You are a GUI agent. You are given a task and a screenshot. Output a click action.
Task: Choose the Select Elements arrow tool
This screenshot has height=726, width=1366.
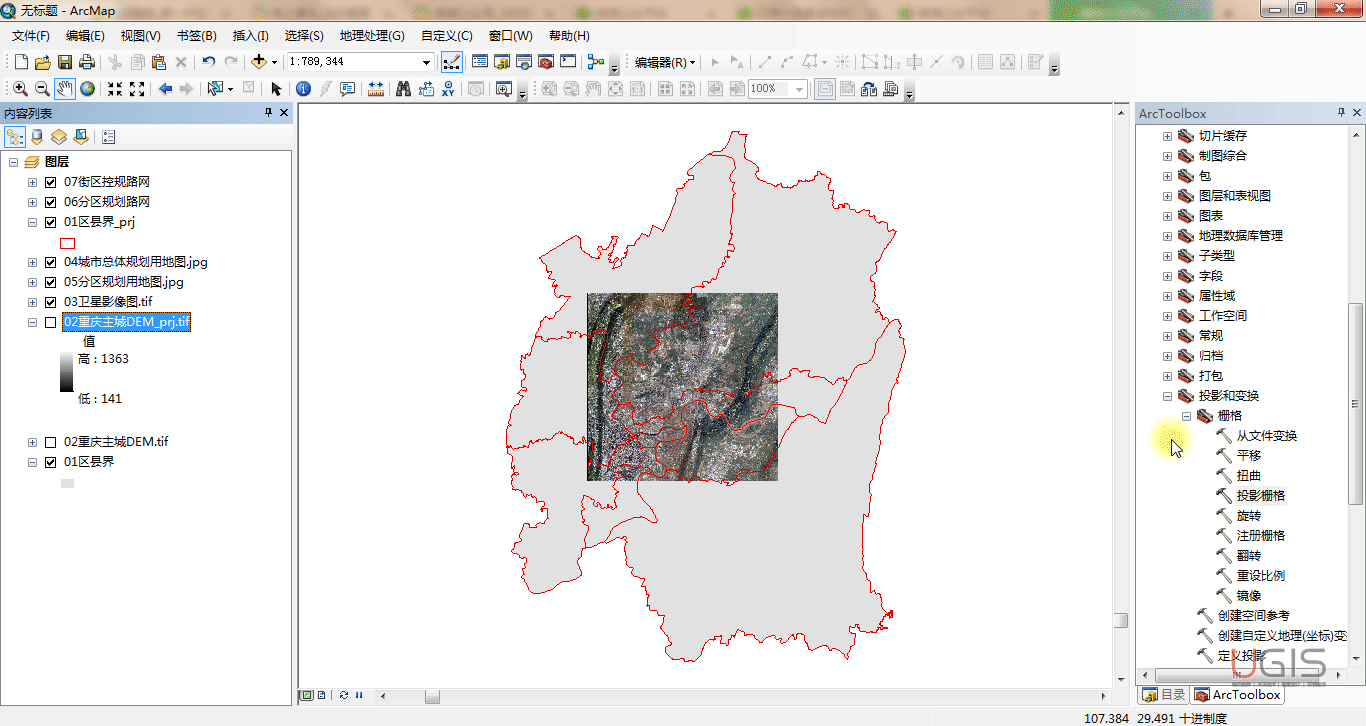pos(276,89)
